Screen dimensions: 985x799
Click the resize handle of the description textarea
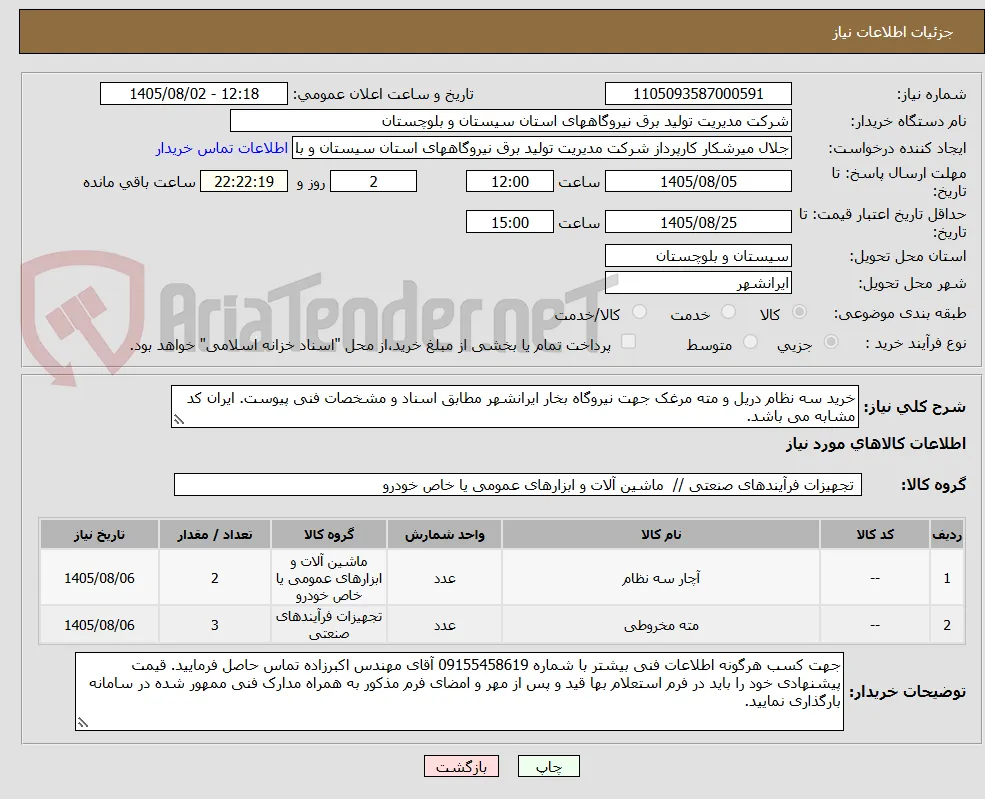pyautogui.click(x=178, y=420)
